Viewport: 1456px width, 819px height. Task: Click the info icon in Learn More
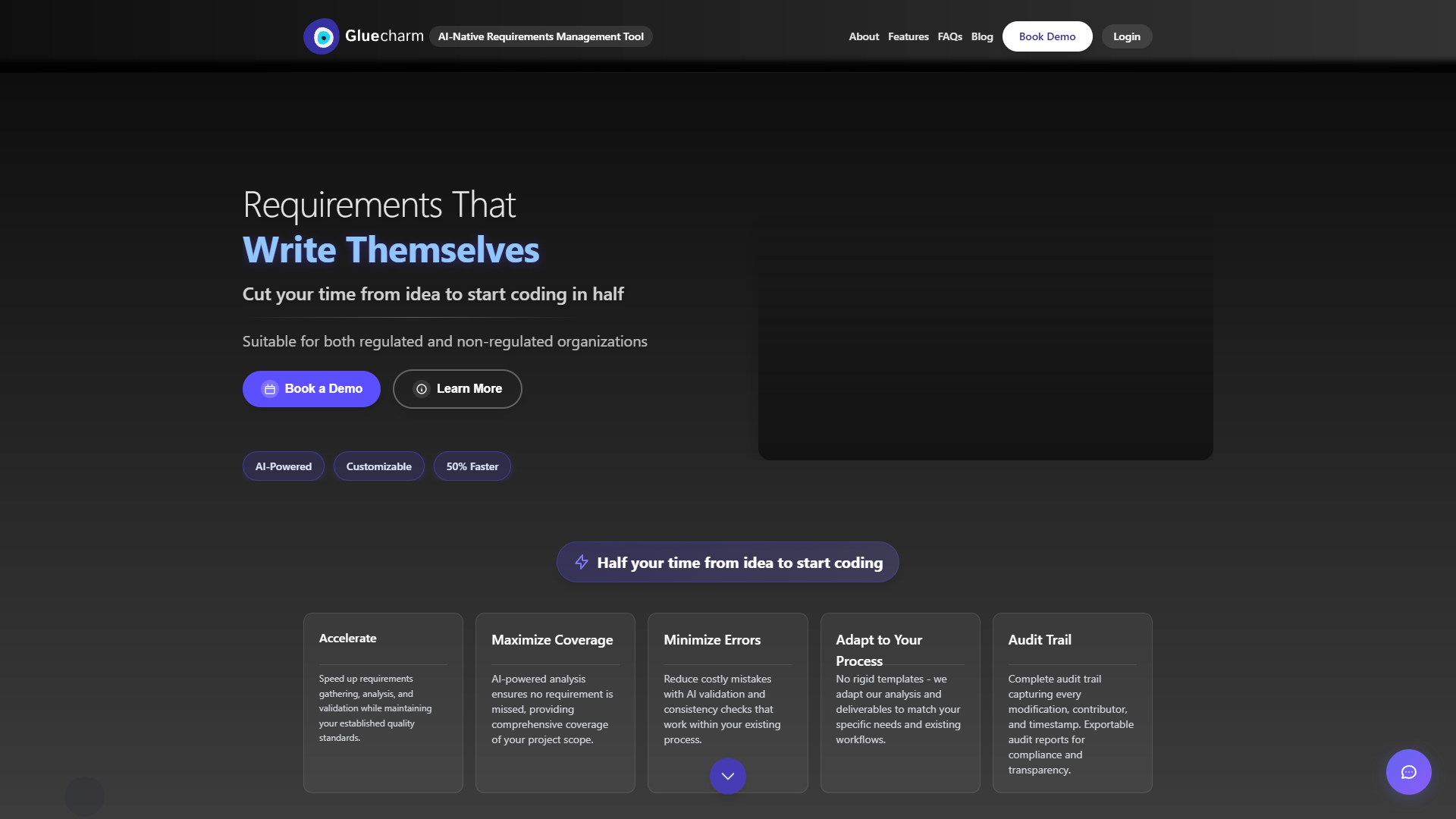click(x=422, y=389)
